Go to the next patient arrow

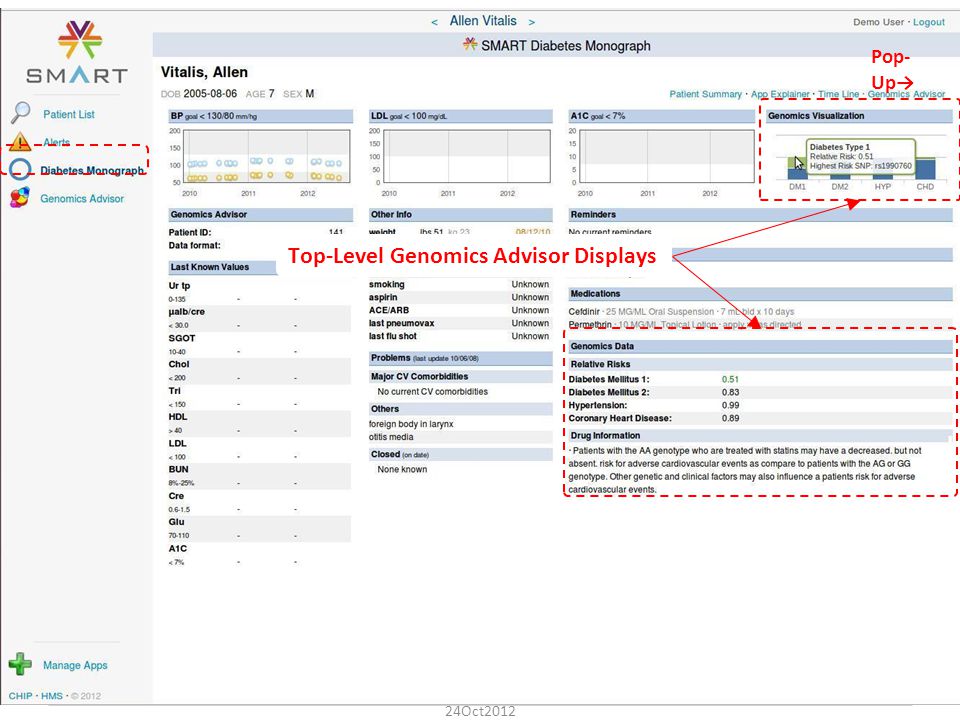coord(531,22)
